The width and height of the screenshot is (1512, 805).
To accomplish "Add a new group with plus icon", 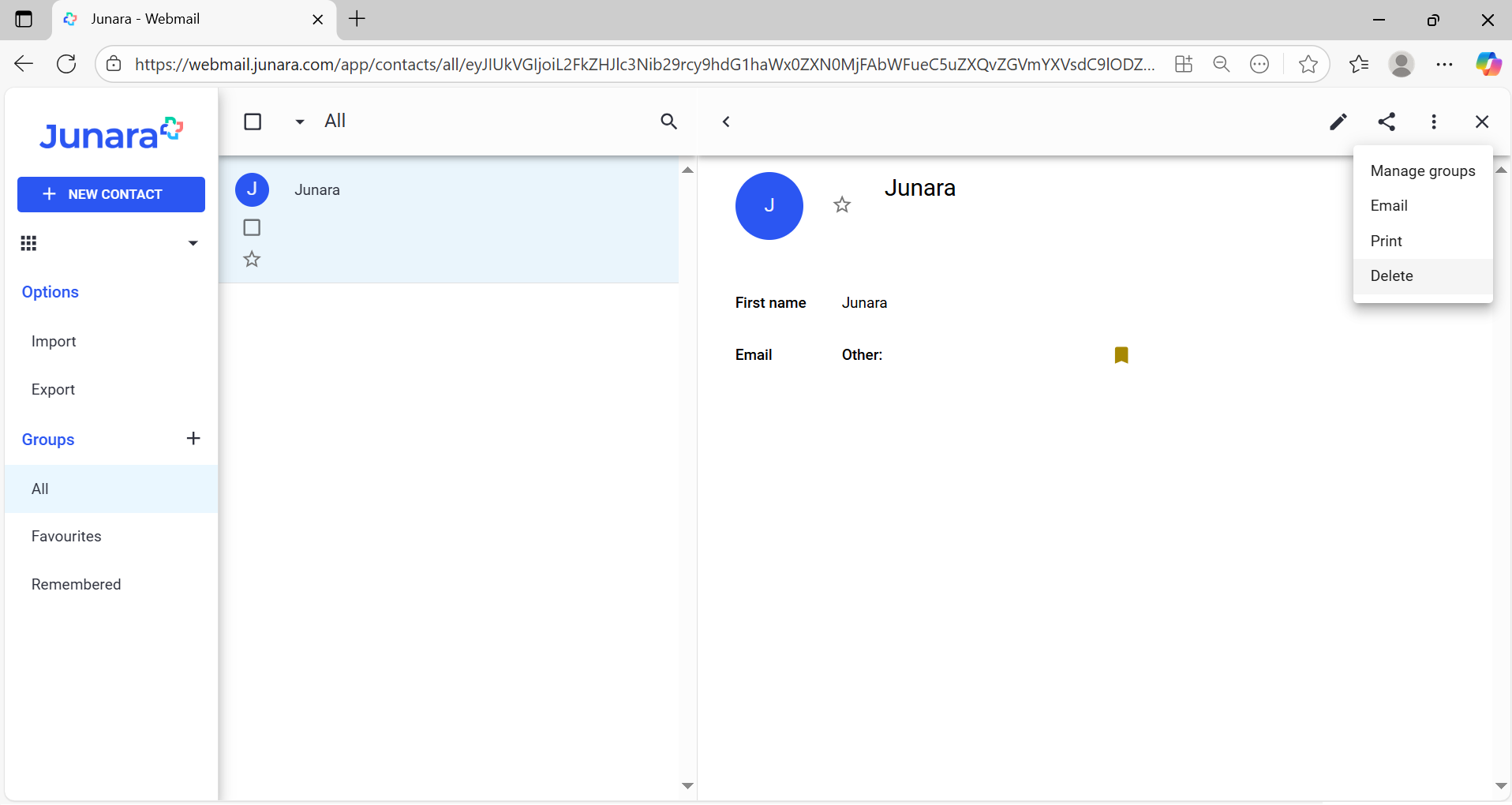I will pos(193,438).
